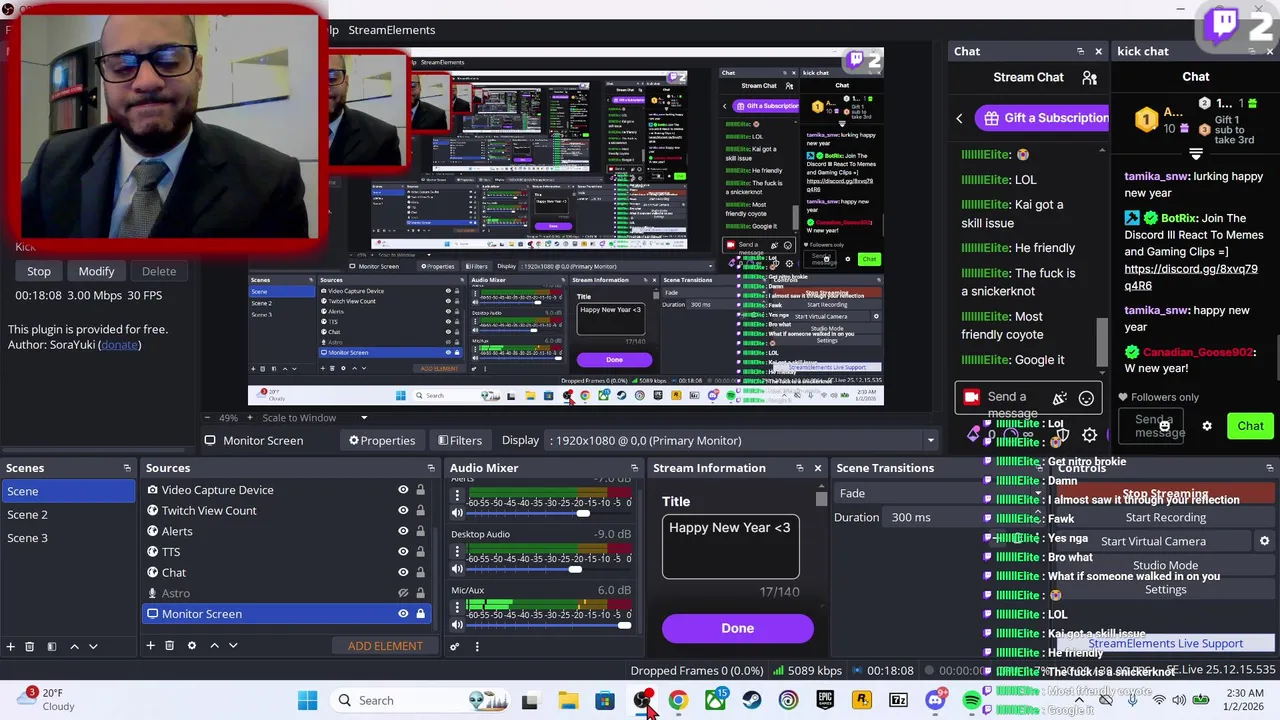Open the Display monitor dropdown
The image size is (1280, 720).
pyautogui.click(x=743, y=440)
